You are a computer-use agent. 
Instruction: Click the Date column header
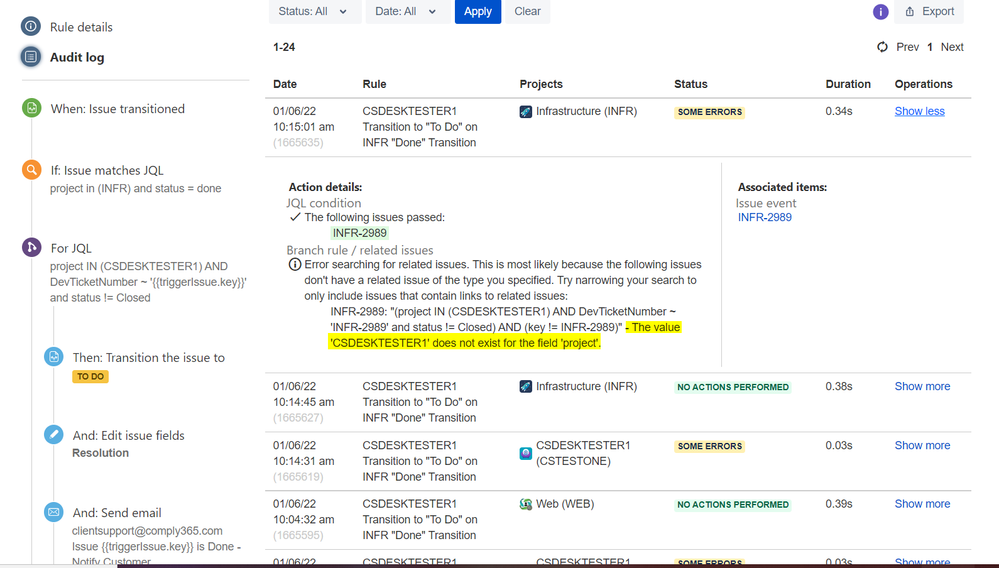(x=285, y=84)
